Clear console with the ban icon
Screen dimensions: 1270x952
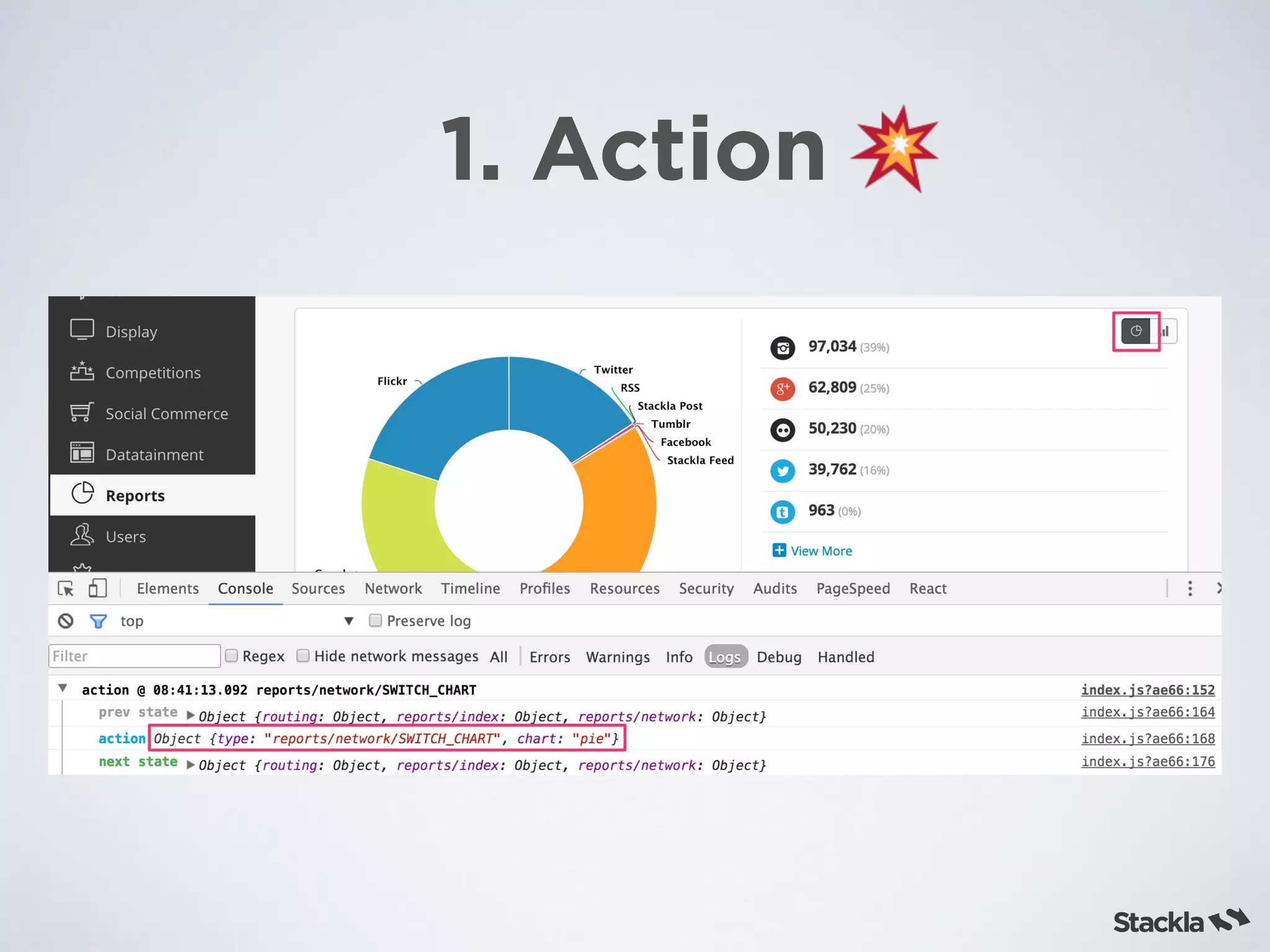[x=66, y=620]
